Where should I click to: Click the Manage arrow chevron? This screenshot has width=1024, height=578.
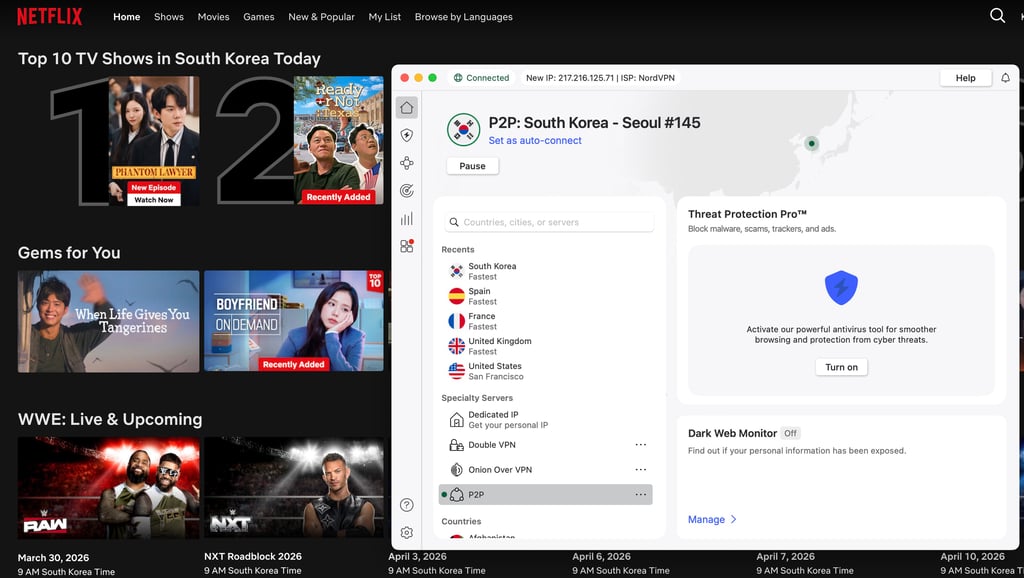coord(733,519)
